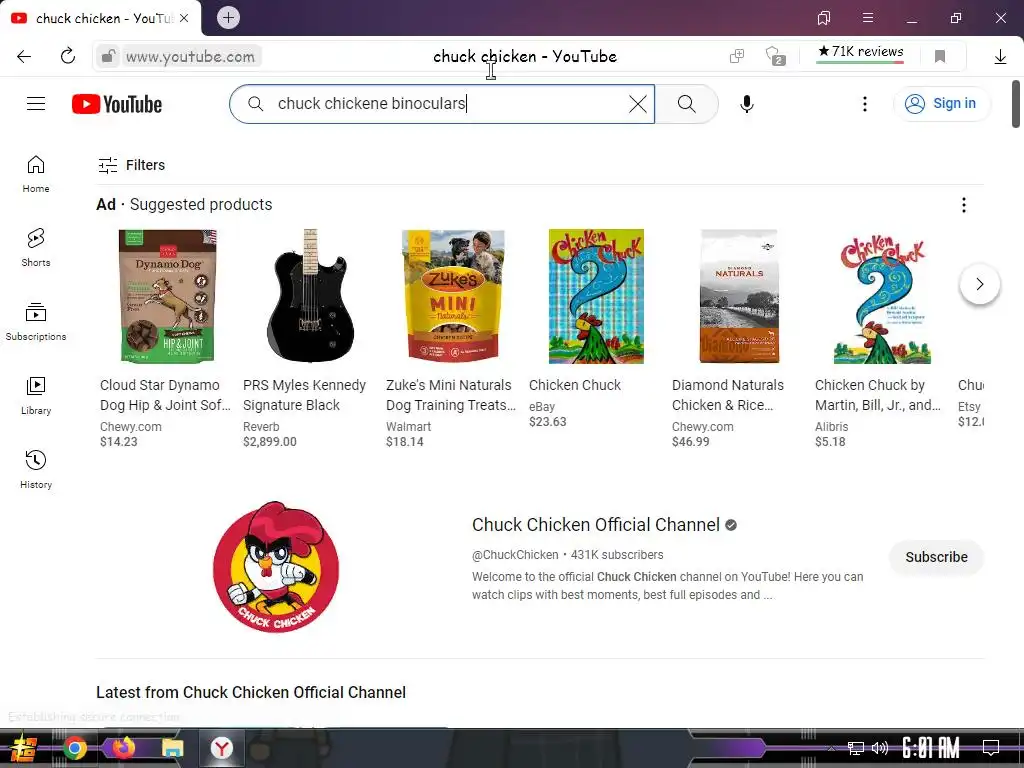The height and width of the screenshot is (768, 1024).
Task: Open the notification center
Action: (x=991, y=748)
